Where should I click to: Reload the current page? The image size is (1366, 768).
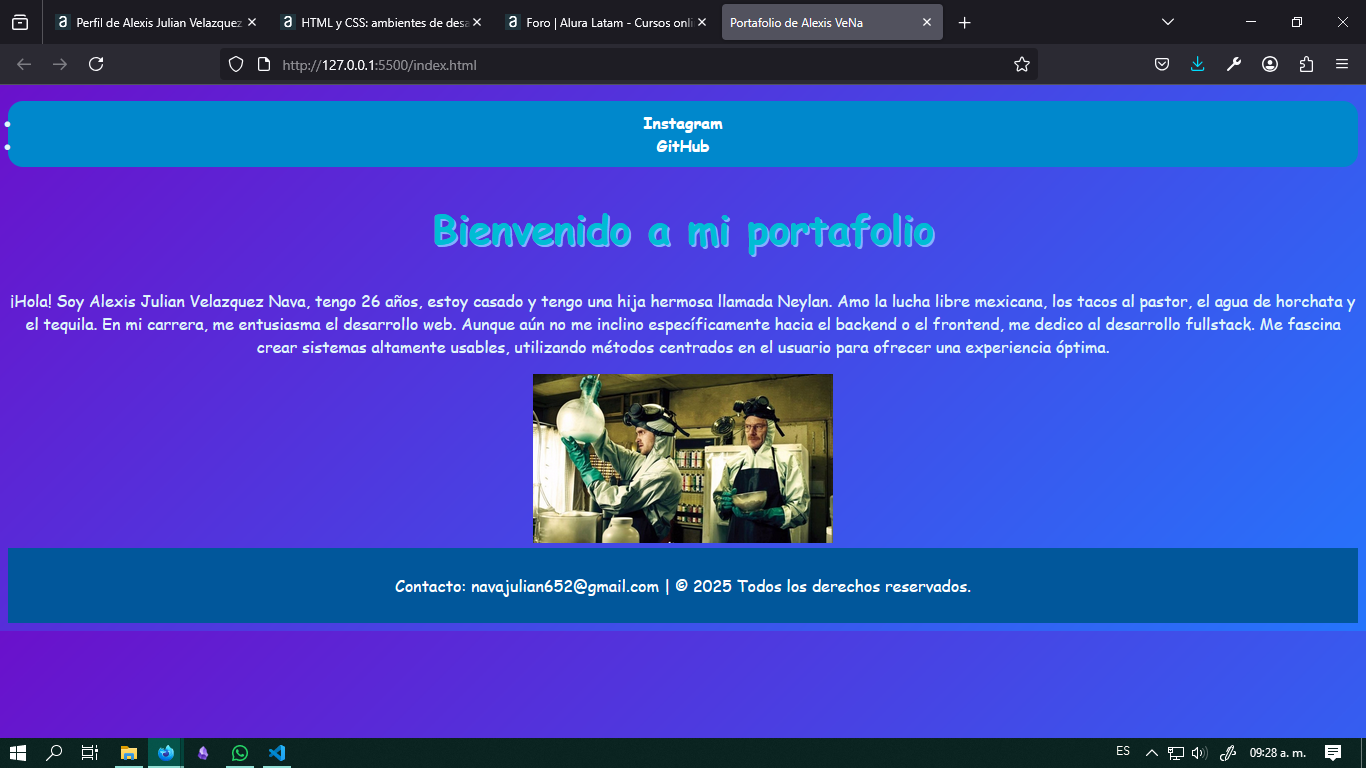[x=96, y=64]
